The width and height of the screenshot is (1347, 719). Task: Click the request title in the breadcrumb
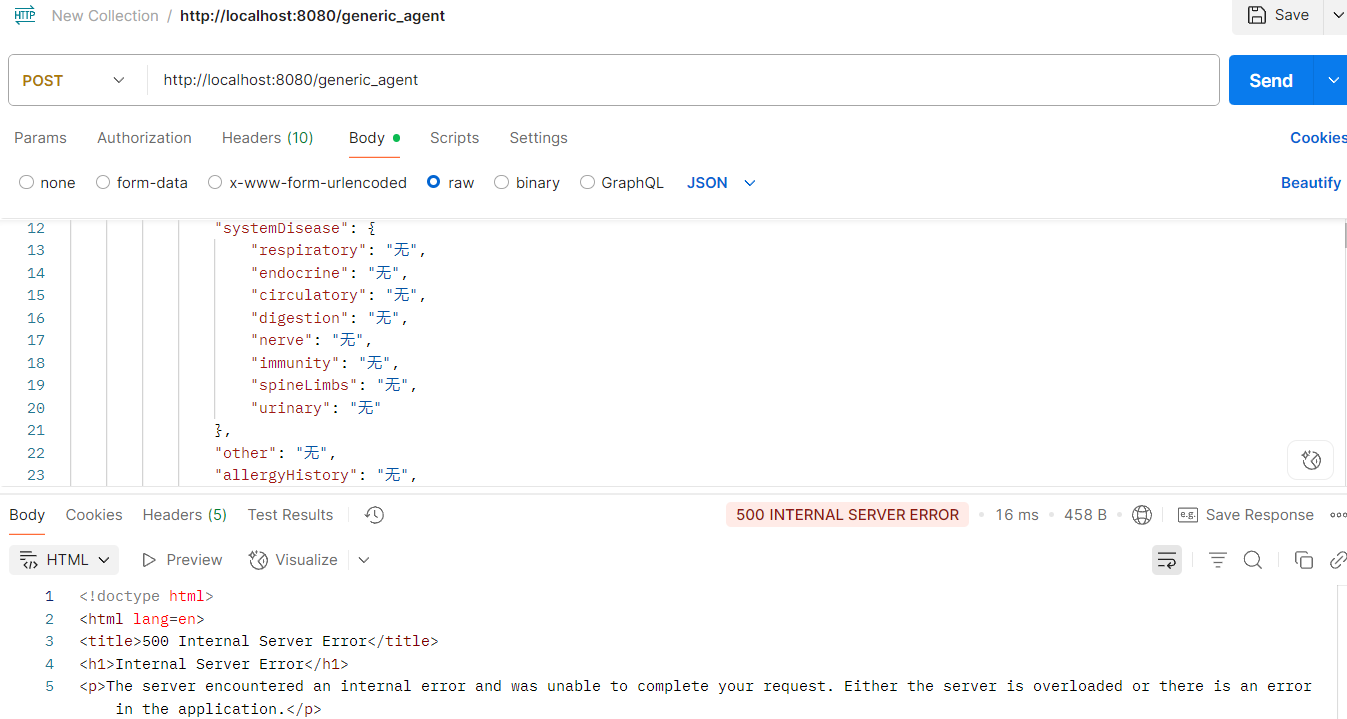pyautogui.click(x=313, y=16)
